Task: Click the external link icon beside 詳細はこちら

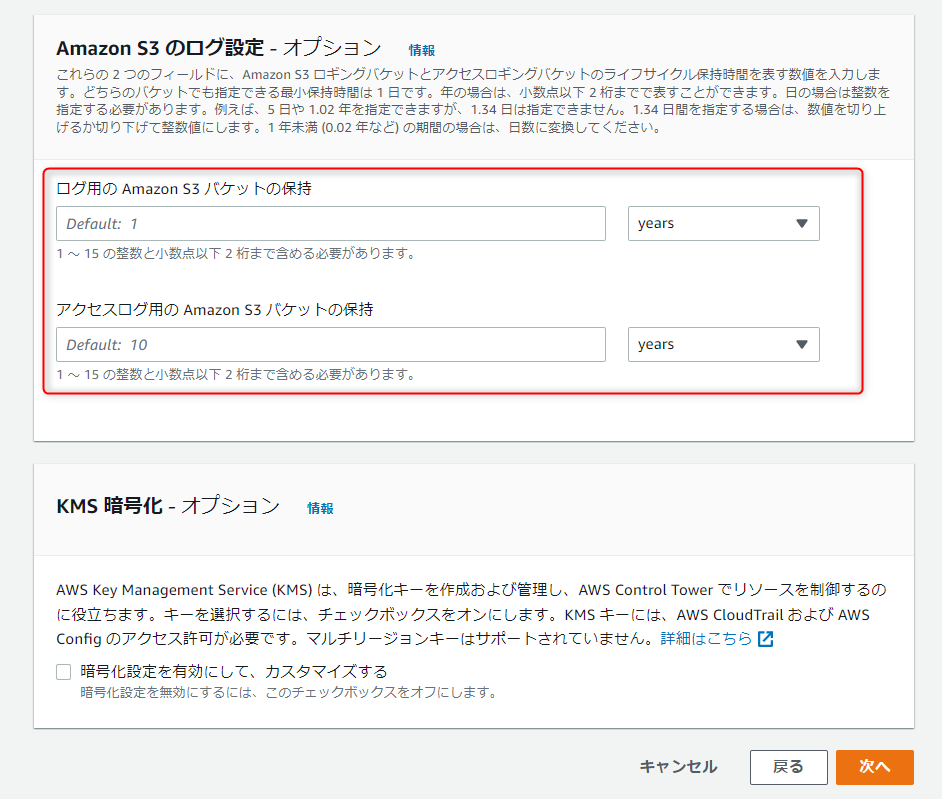Action: point(765,639)
